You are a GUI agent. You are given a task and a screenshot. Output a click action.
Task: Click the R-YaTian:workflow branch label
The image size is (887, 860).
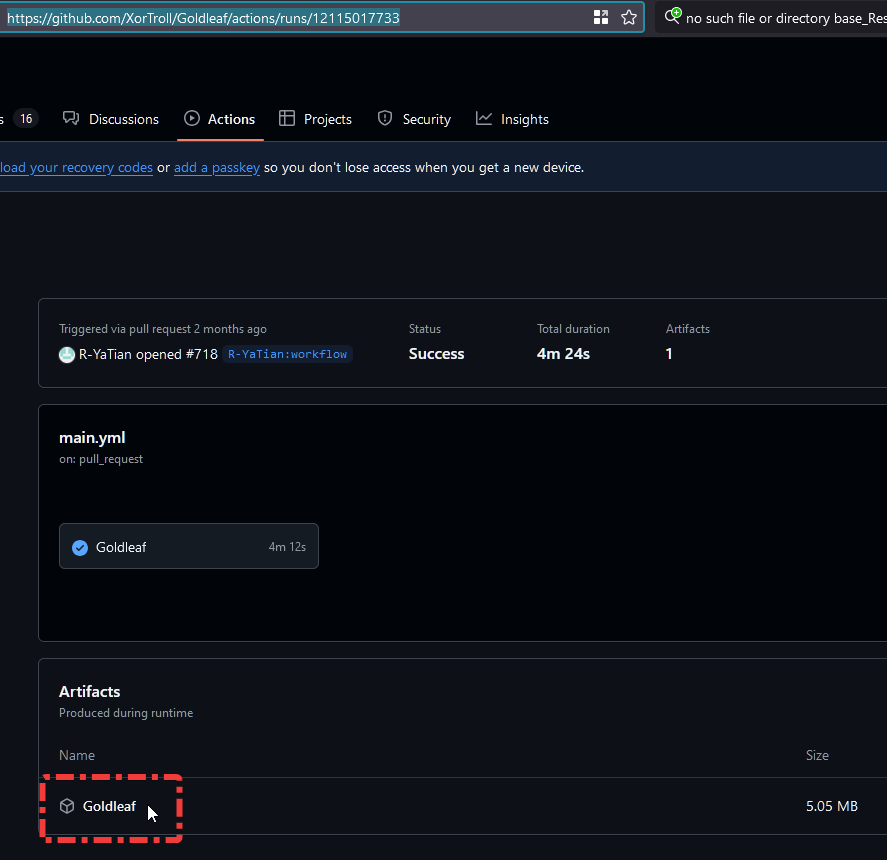(287, 354)
